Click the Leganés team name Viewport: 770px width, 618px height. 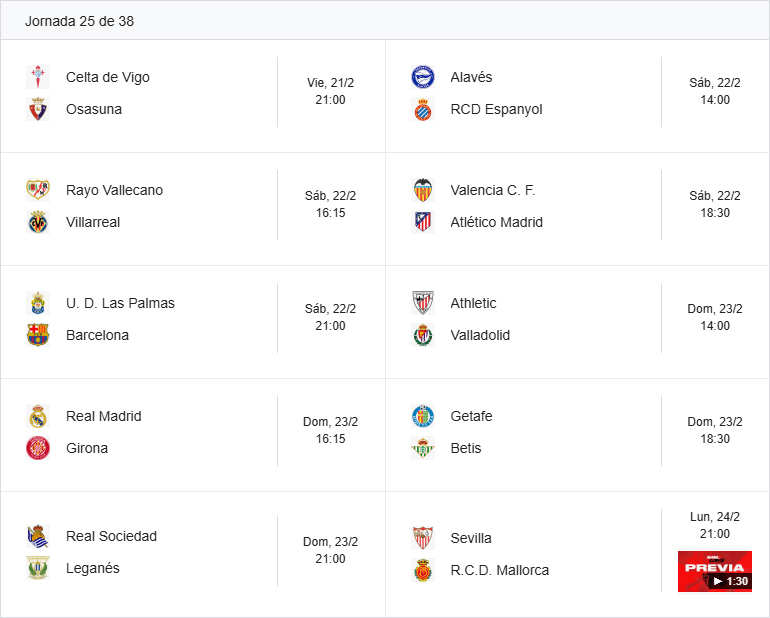tap(92, 568)
